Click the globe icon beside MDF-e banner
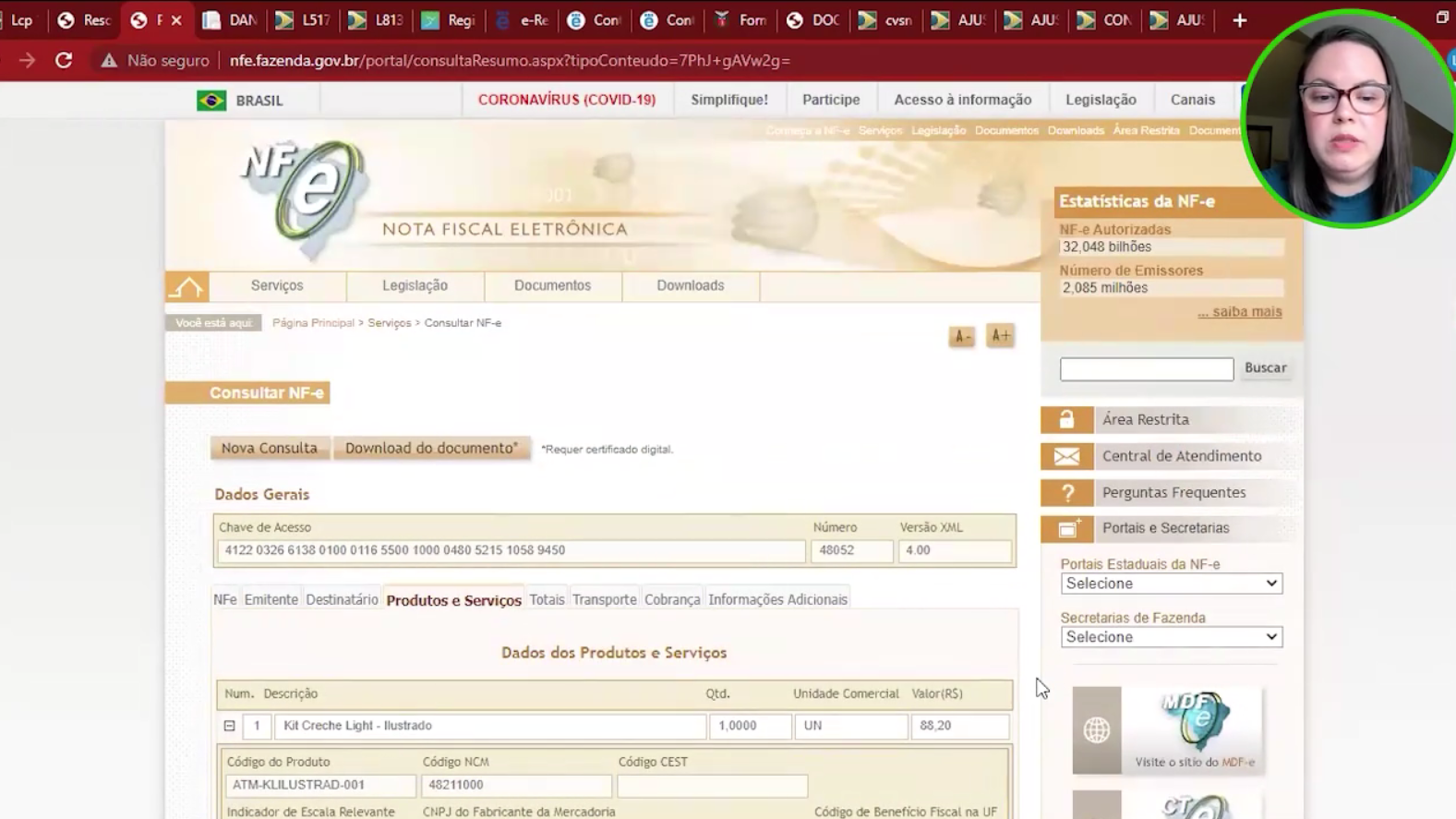 [1097, 730]
